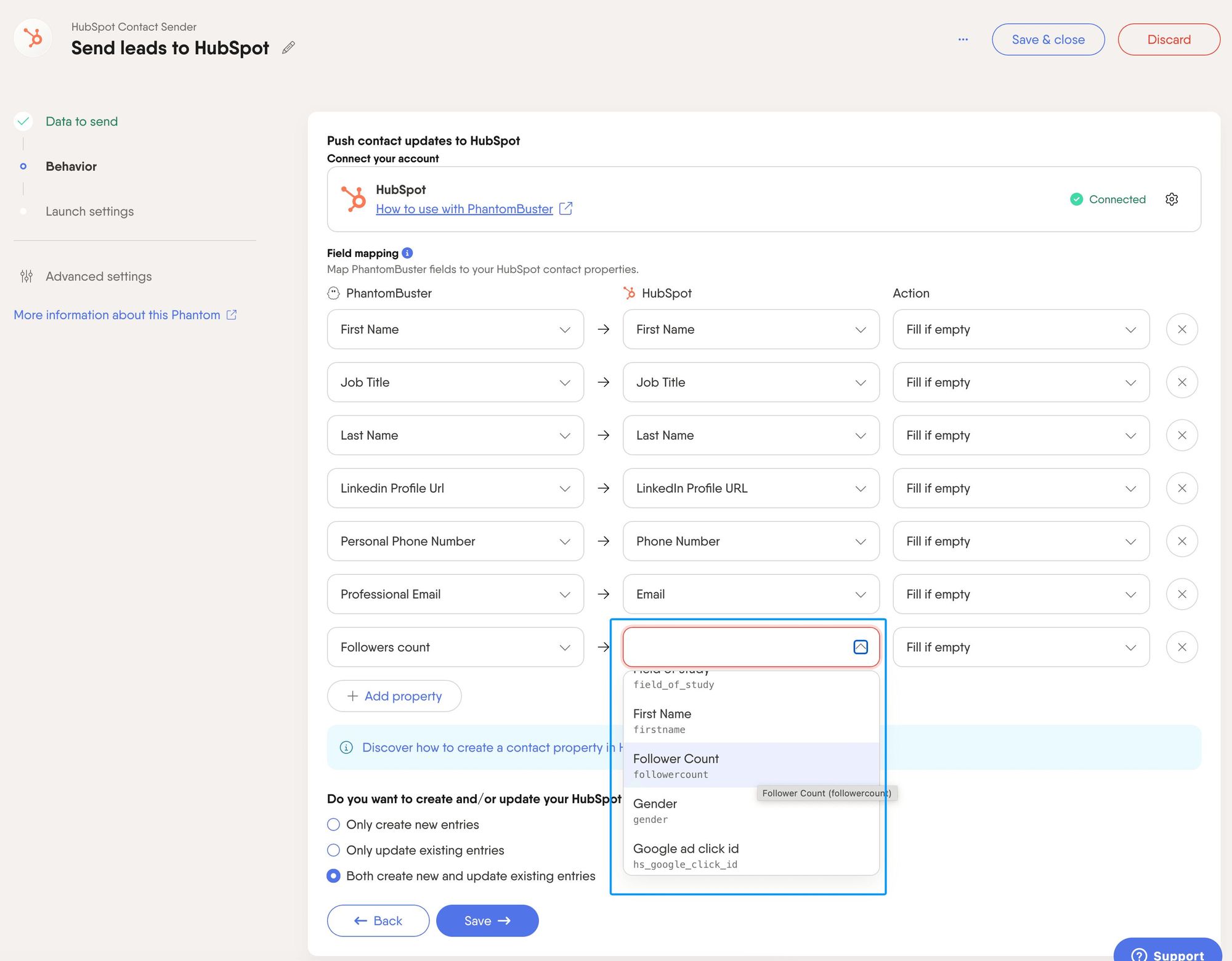Select Only update existing entries
This screenshot has height=961, width=1232.
pos(333,850)
